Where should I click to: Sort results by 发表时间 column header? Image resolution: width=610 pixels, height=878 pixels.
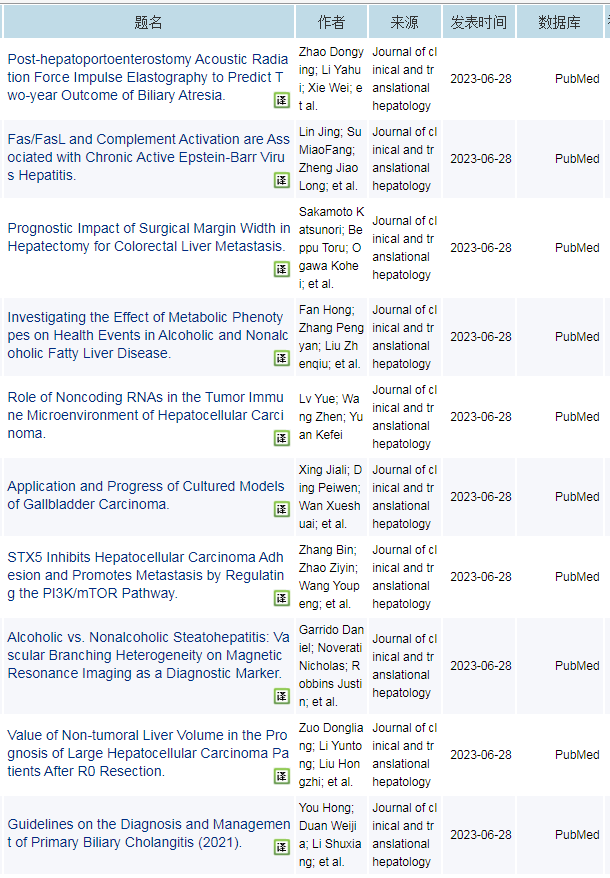click(478, 22)
